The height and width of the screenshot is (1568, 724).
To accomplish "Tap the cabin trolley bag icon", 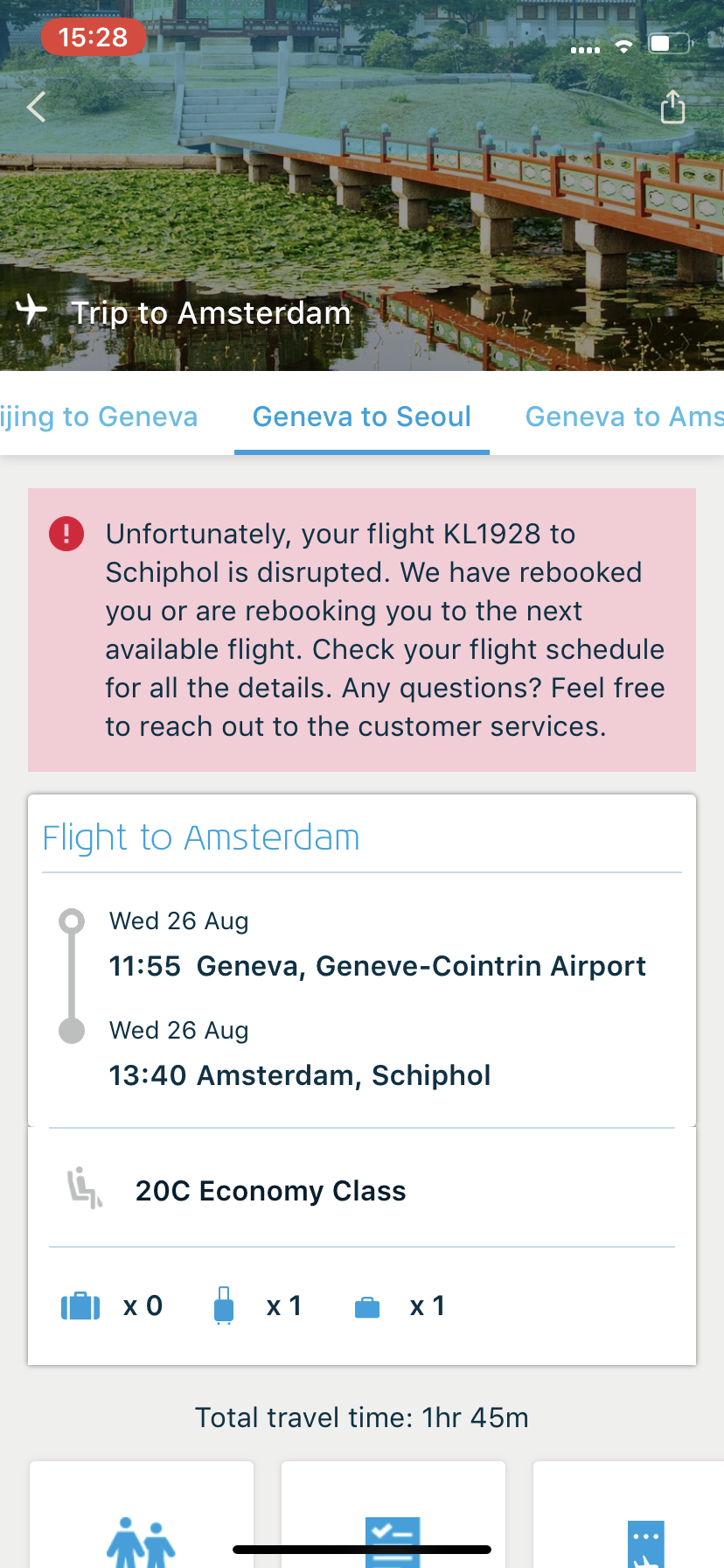I will [224, 1305].
